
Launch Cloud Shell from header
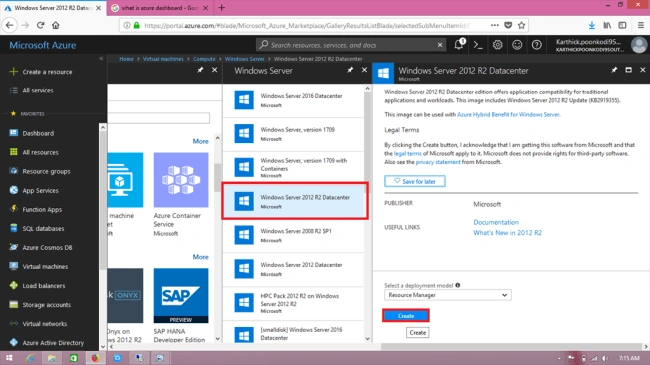(478, 45)
